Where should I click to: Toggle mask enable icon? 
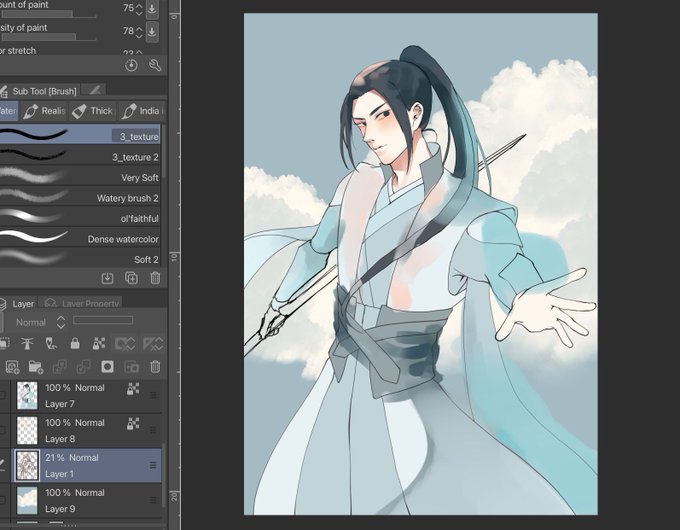[125, 344]
